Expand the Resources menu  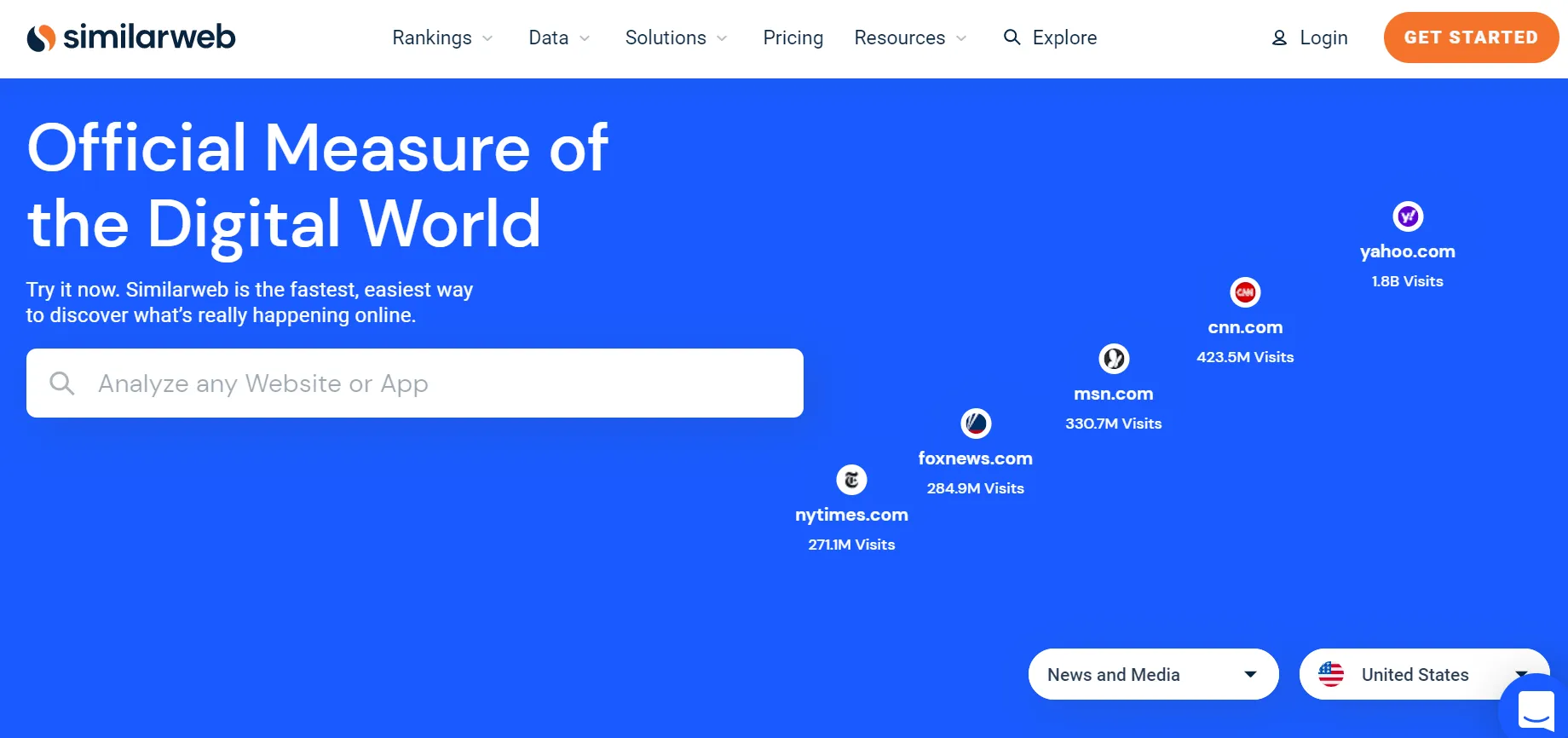[x=910, y=38]
